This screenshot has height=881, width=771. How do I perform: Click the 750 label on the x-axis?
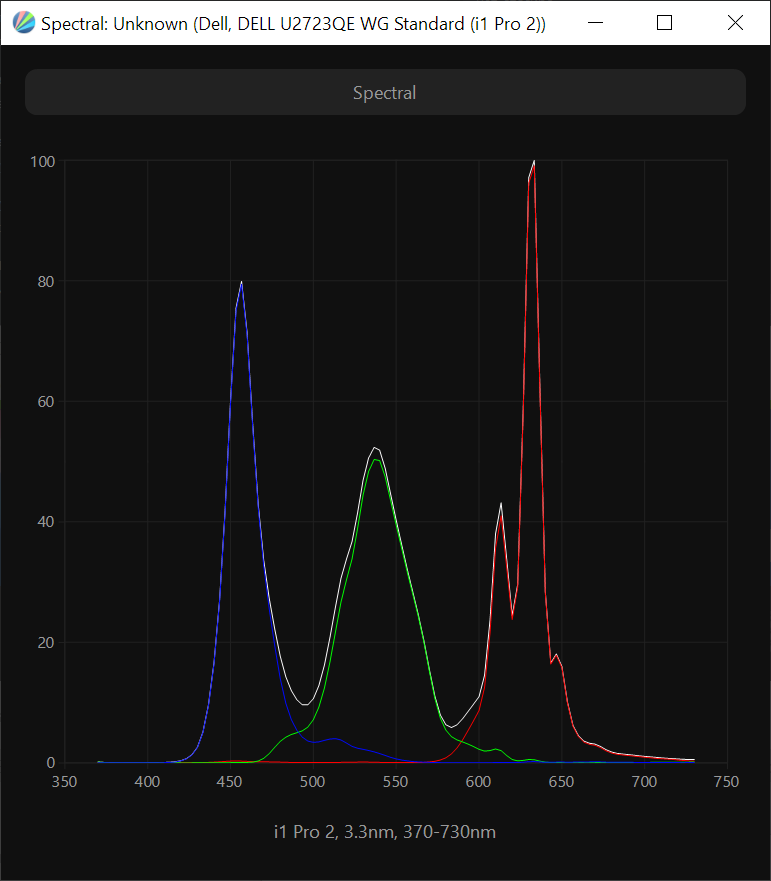[x=726, y=782]
